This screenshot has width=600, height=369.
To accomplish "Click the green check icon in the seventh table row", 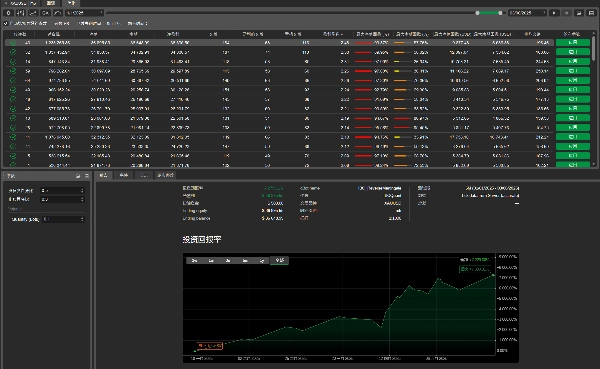I will [x=13, y=99].
